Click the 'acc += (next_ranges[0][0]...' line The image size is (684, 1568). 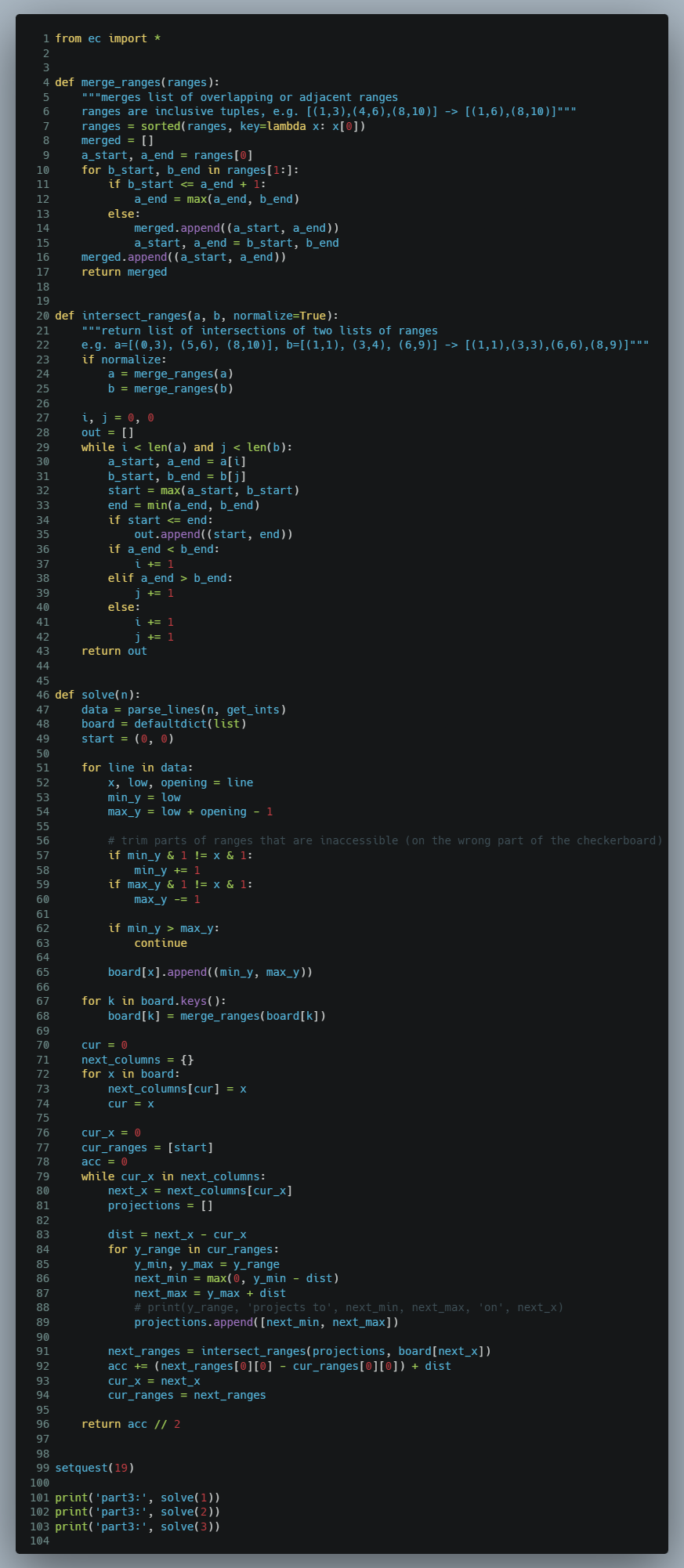280,1366
